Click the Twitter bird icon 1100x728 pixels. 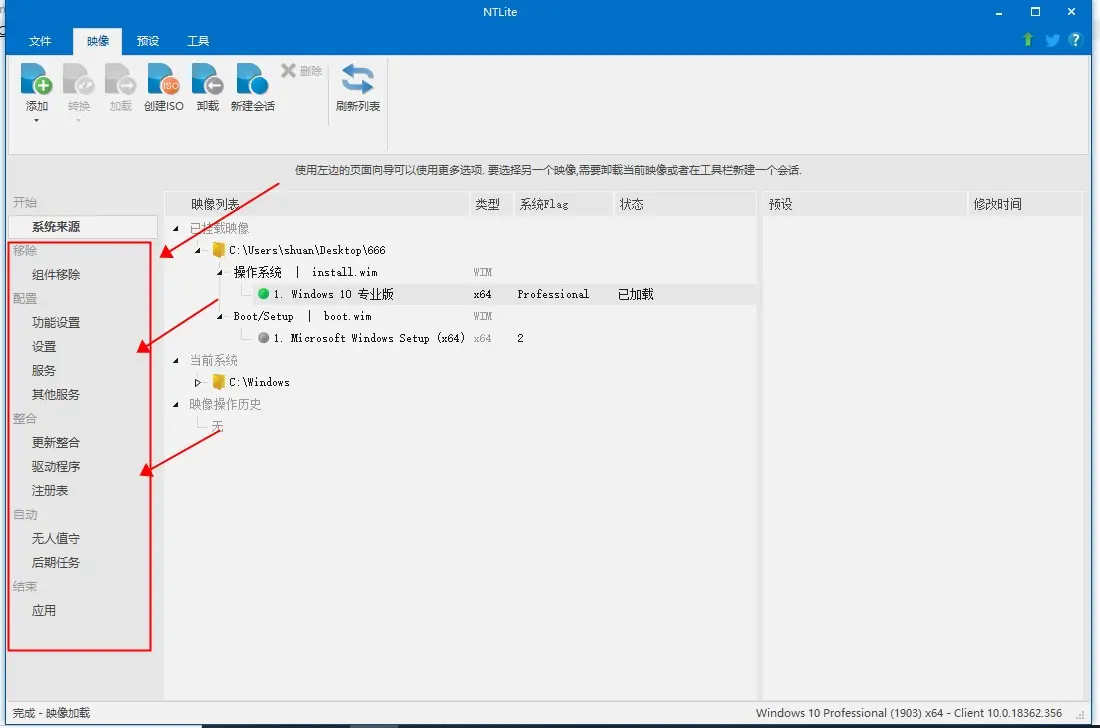point(1052,40)
